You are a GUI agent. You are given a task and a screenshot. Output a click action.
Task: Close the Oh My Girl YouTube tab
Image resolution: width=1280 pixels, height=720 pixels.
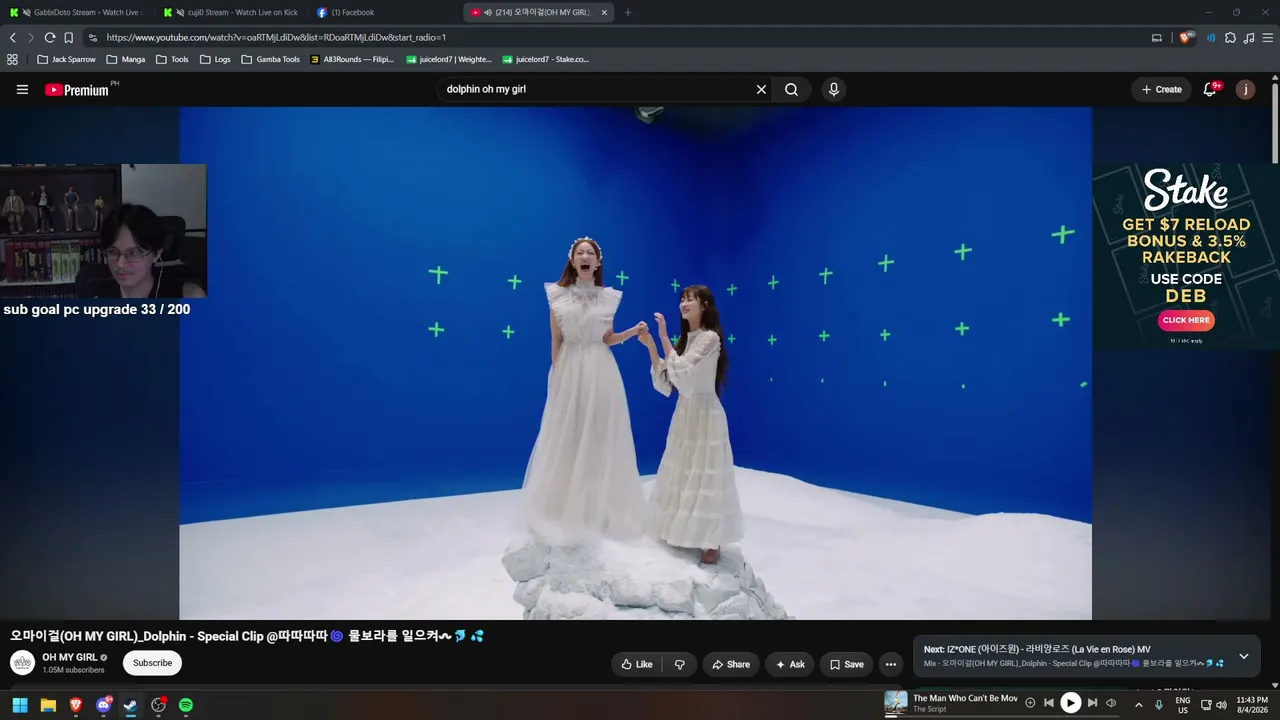coord(604,12)
